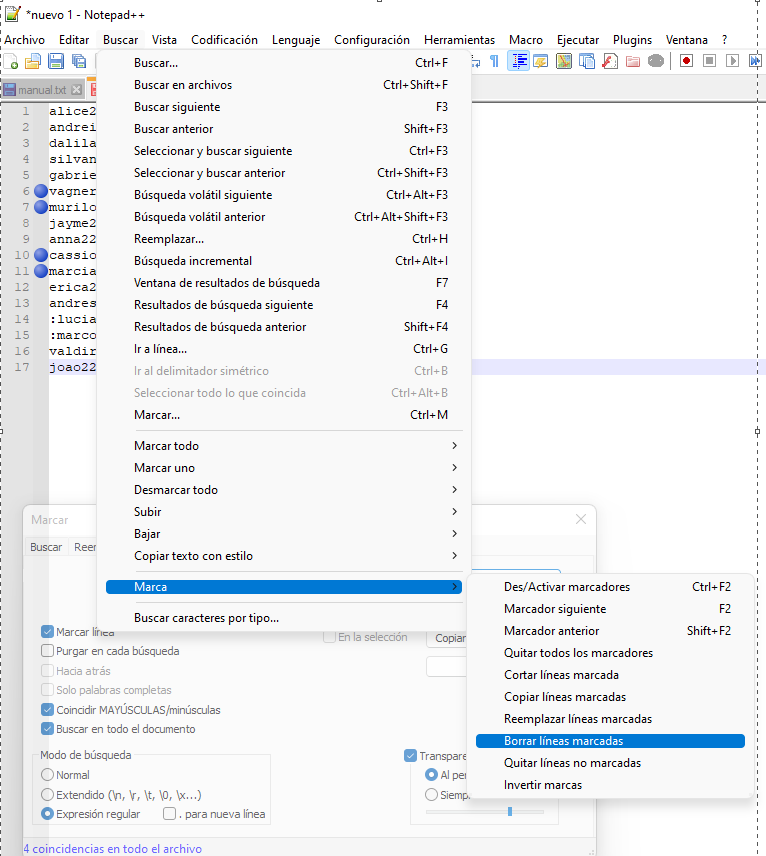Click the New file toolbar icon
The height and width of the screenshot is (856, 766).
point(11,61)
